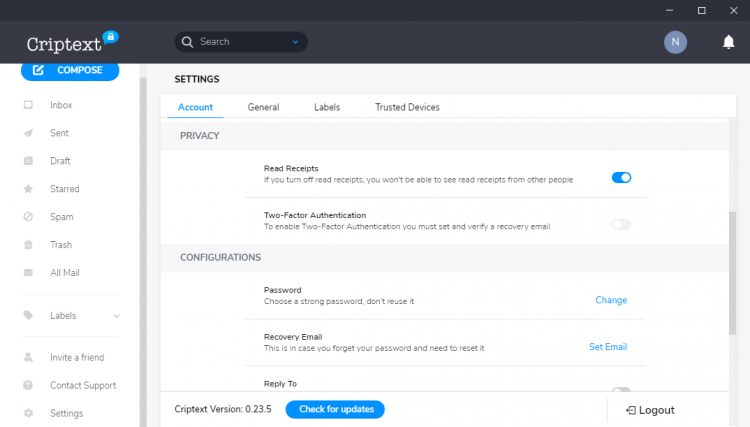Click the Invite a friend icon
750x427 pixels.
[28, 357]
